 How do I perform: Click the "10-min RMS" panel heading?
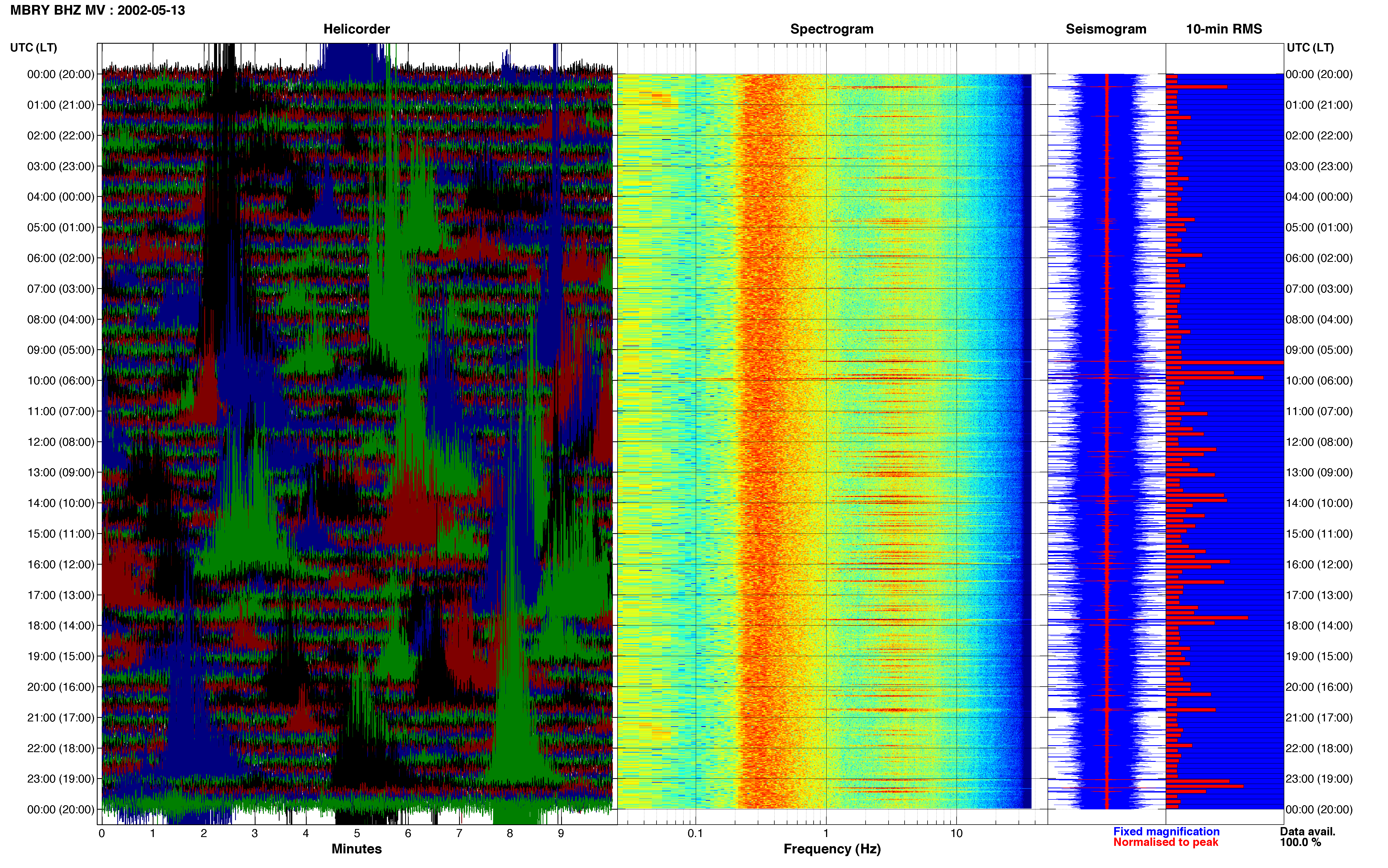(x=1224, y=29)
